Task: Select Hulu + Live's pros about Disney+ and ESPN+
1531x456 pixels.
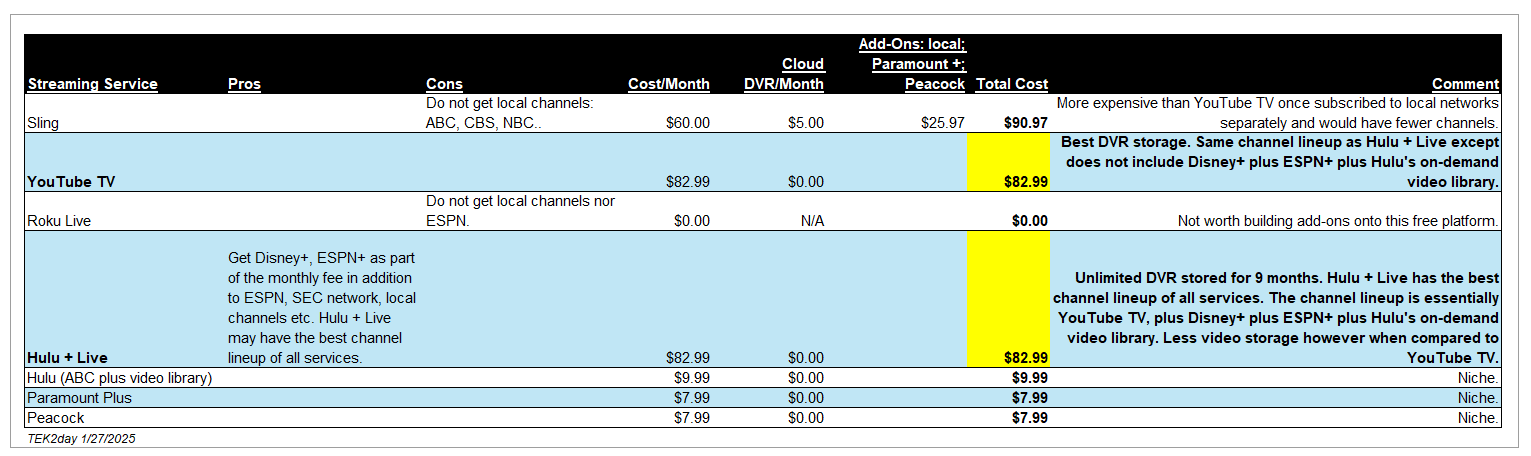Action: tap(322, 309)
